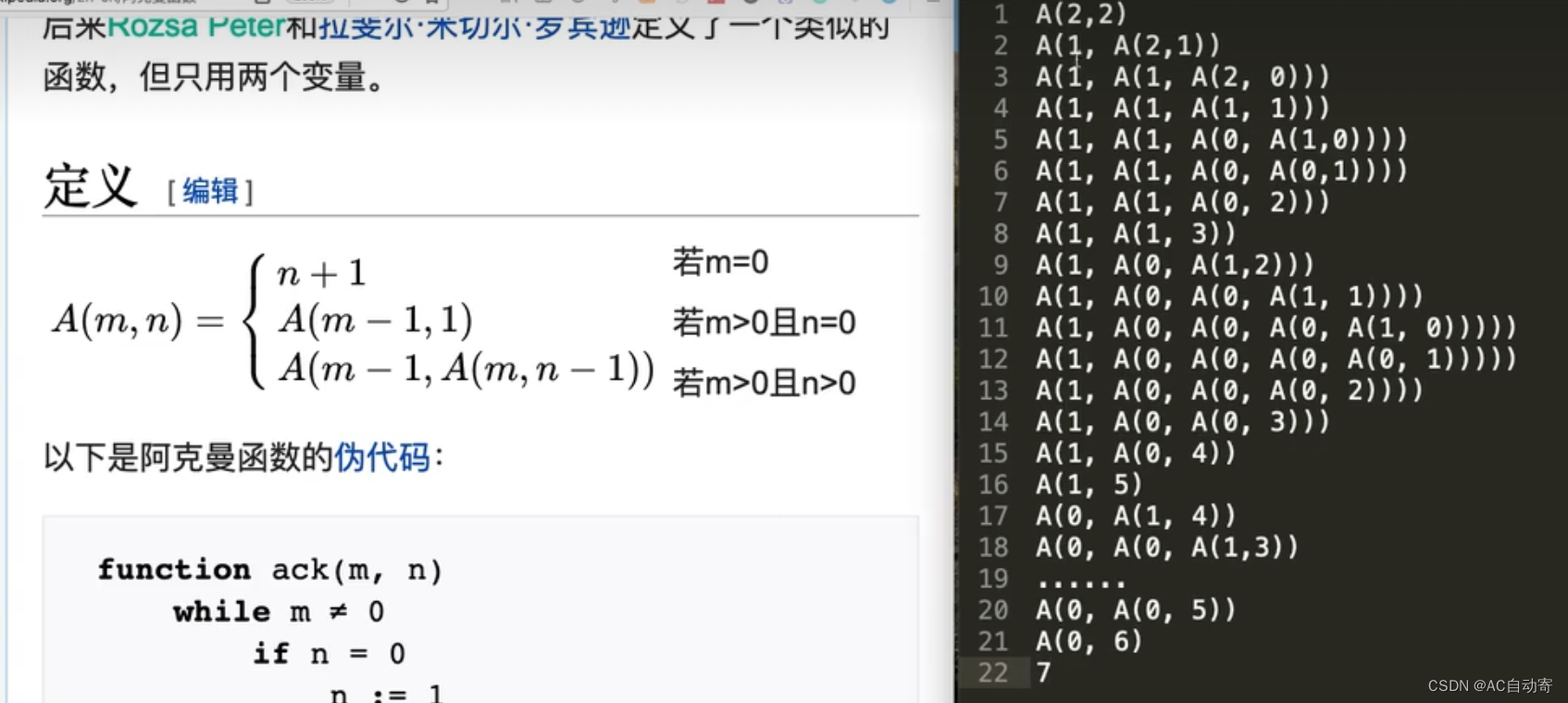The height and width of the screenshot is (703, 1568).
Task: Click pseudocode line if n = 0
Action: 330,654
